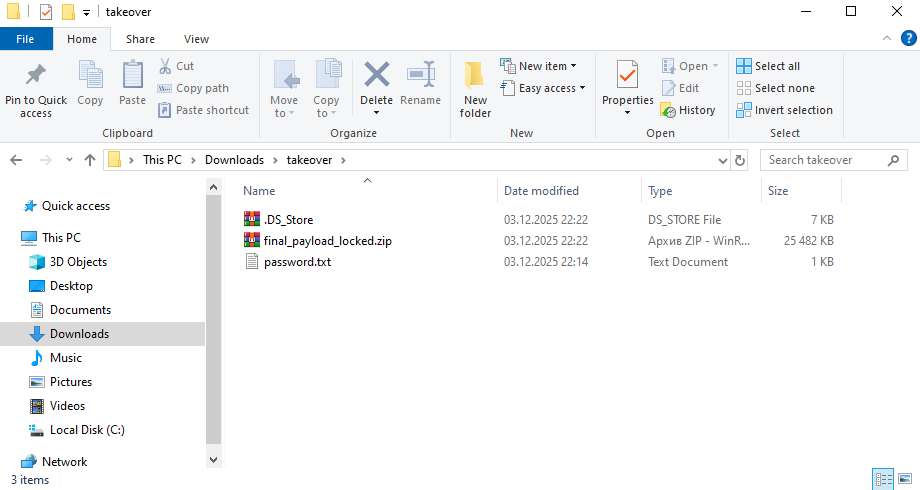
Task: Open Videos in the sidebar
Action: coord(67,406)
